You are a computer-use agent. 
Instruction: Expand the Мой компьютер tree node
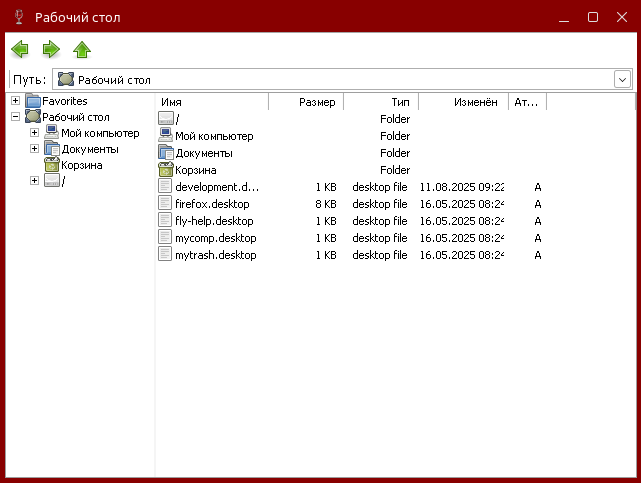pos(34,133)
